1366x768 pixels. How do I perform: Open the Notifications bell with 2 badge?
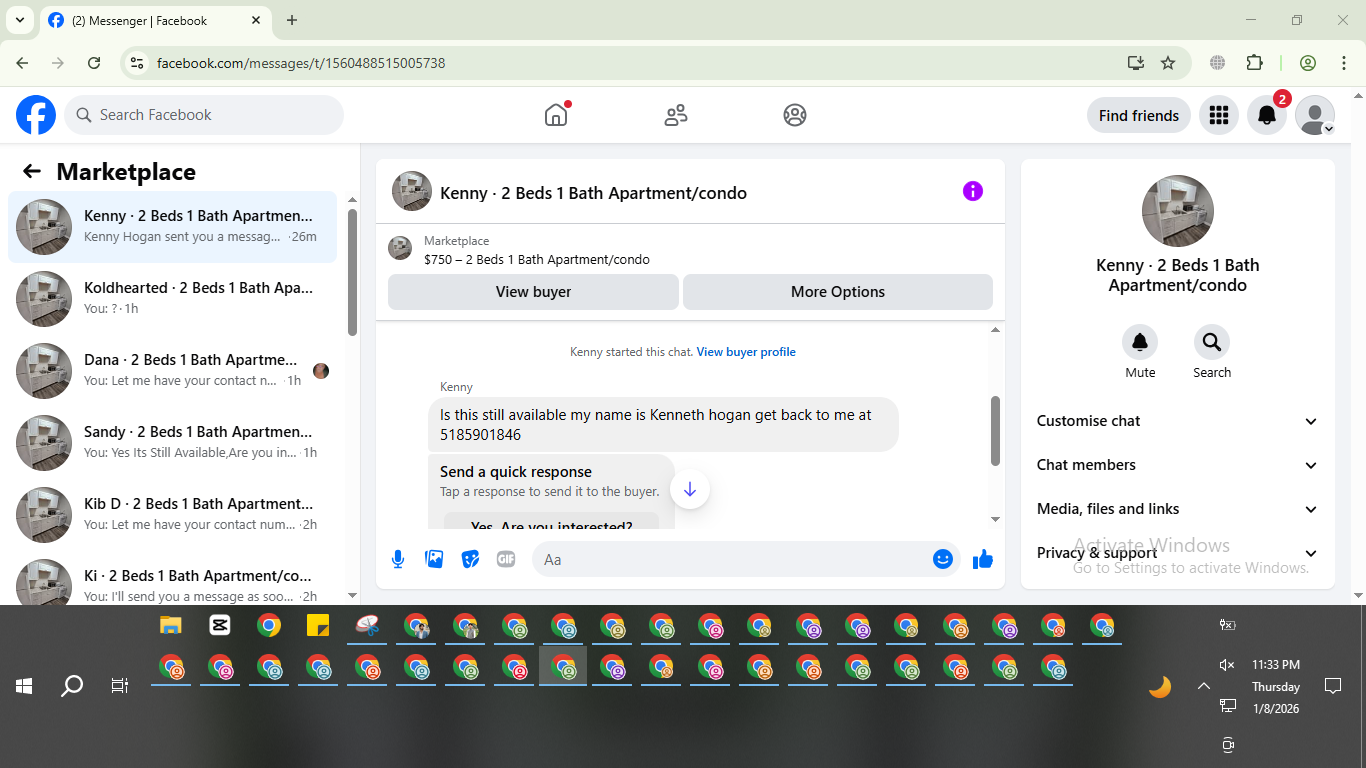click(x=1267, y=115)
